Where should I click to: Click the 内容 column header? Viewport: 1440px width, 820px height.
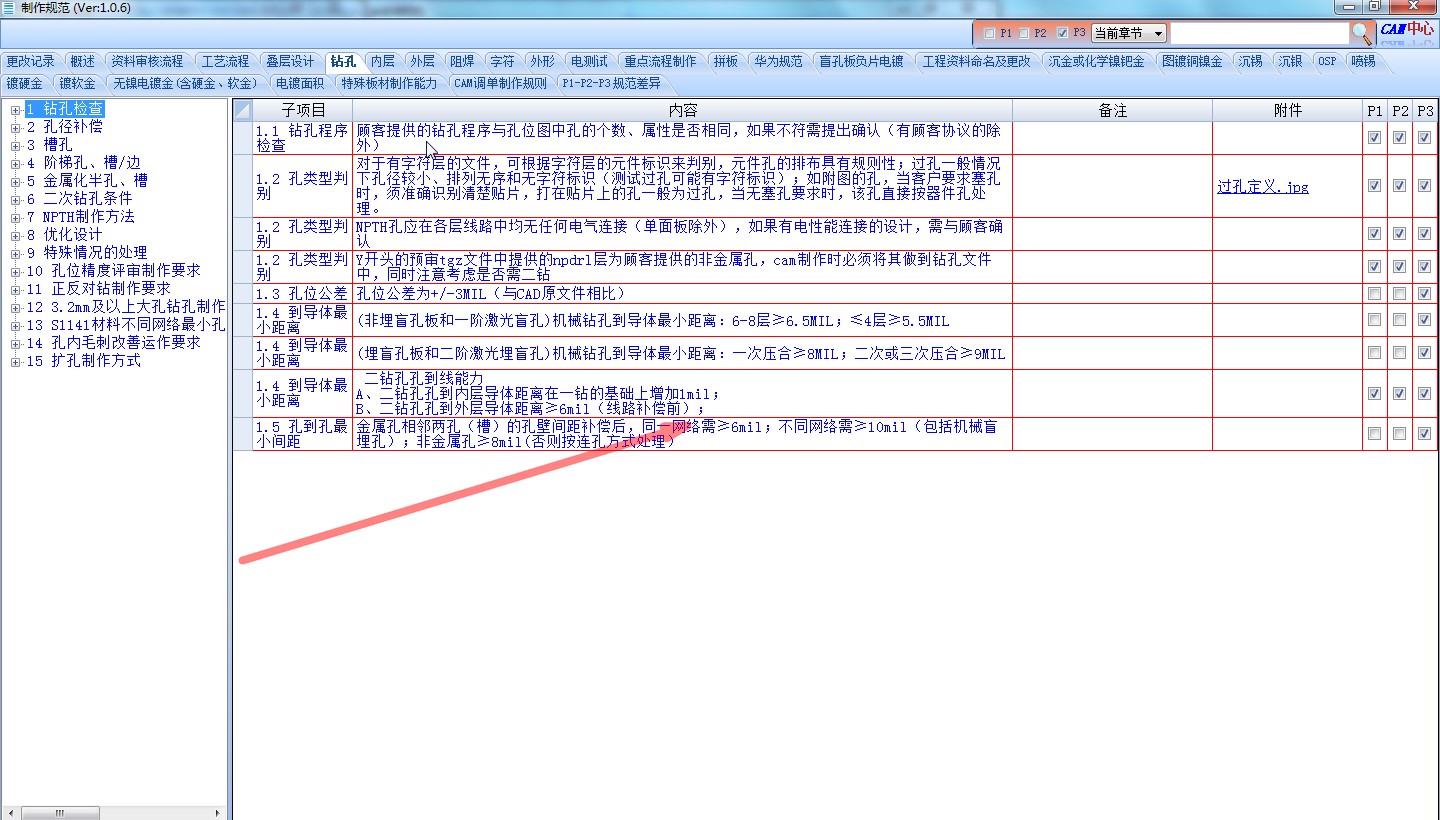[x=683, y=111]
